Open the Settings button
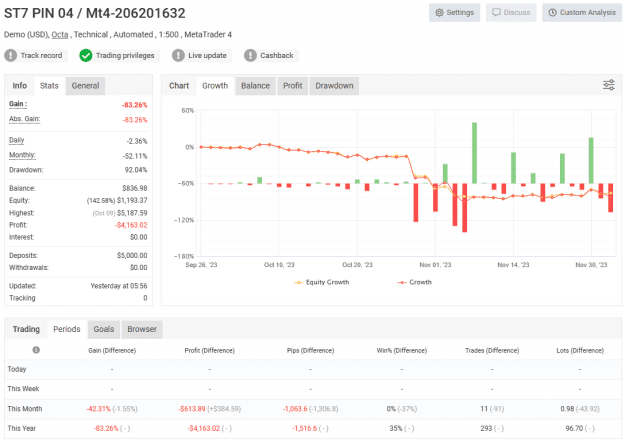This screenshot has height=440, width=625. [x=454, y=13]
